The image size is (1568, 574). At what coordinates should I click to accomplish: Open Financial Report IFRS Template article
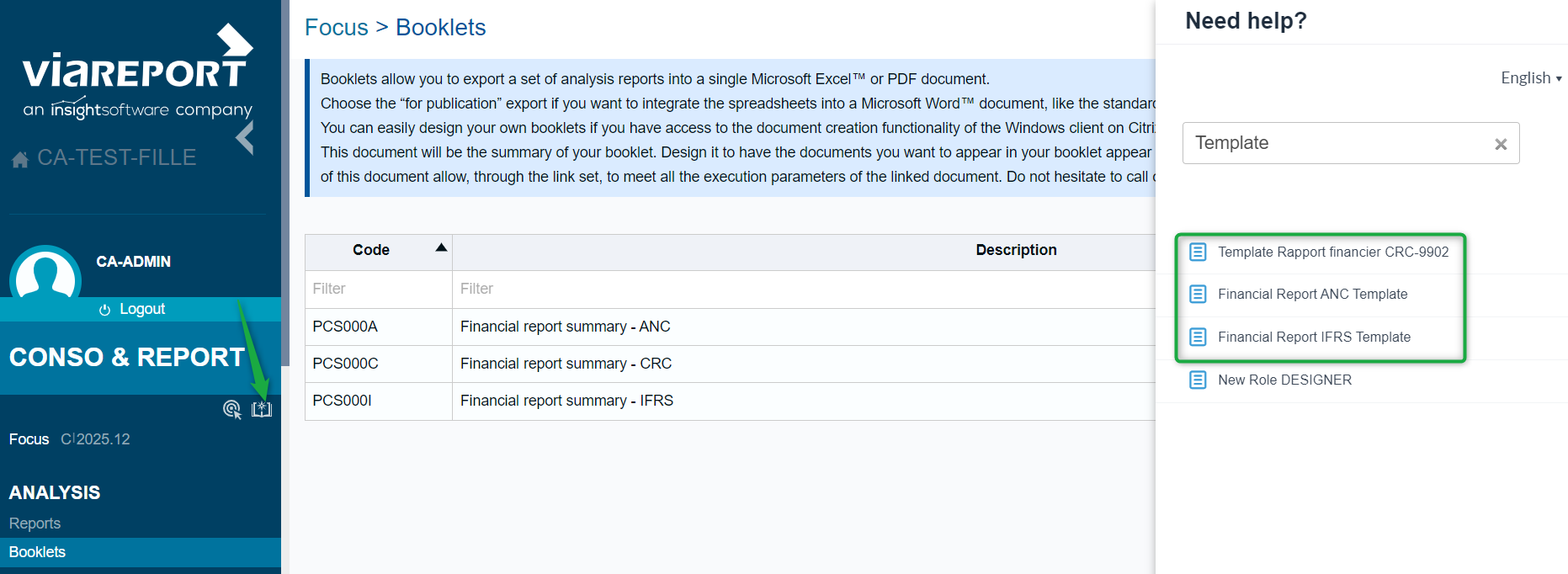pyautogui.click(x=1314, y=337)
